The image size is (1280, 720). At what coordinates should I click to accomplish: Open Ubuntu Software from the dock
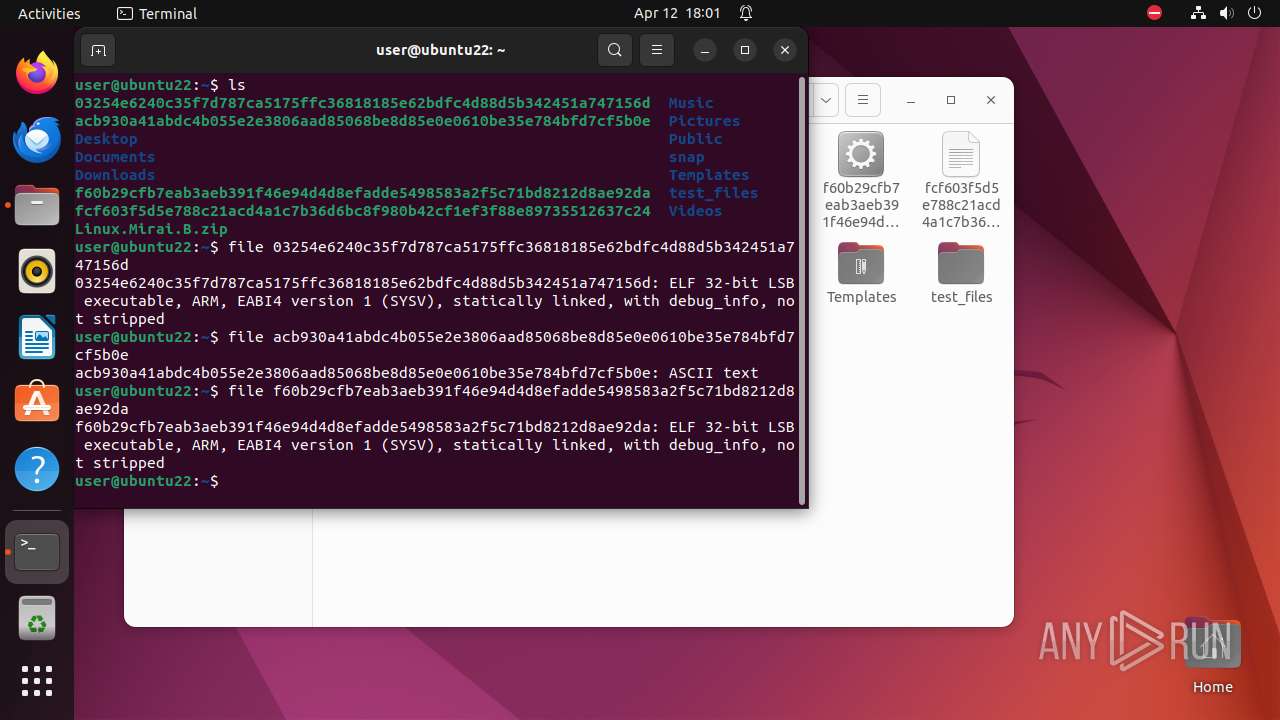(x=37, y=402)
